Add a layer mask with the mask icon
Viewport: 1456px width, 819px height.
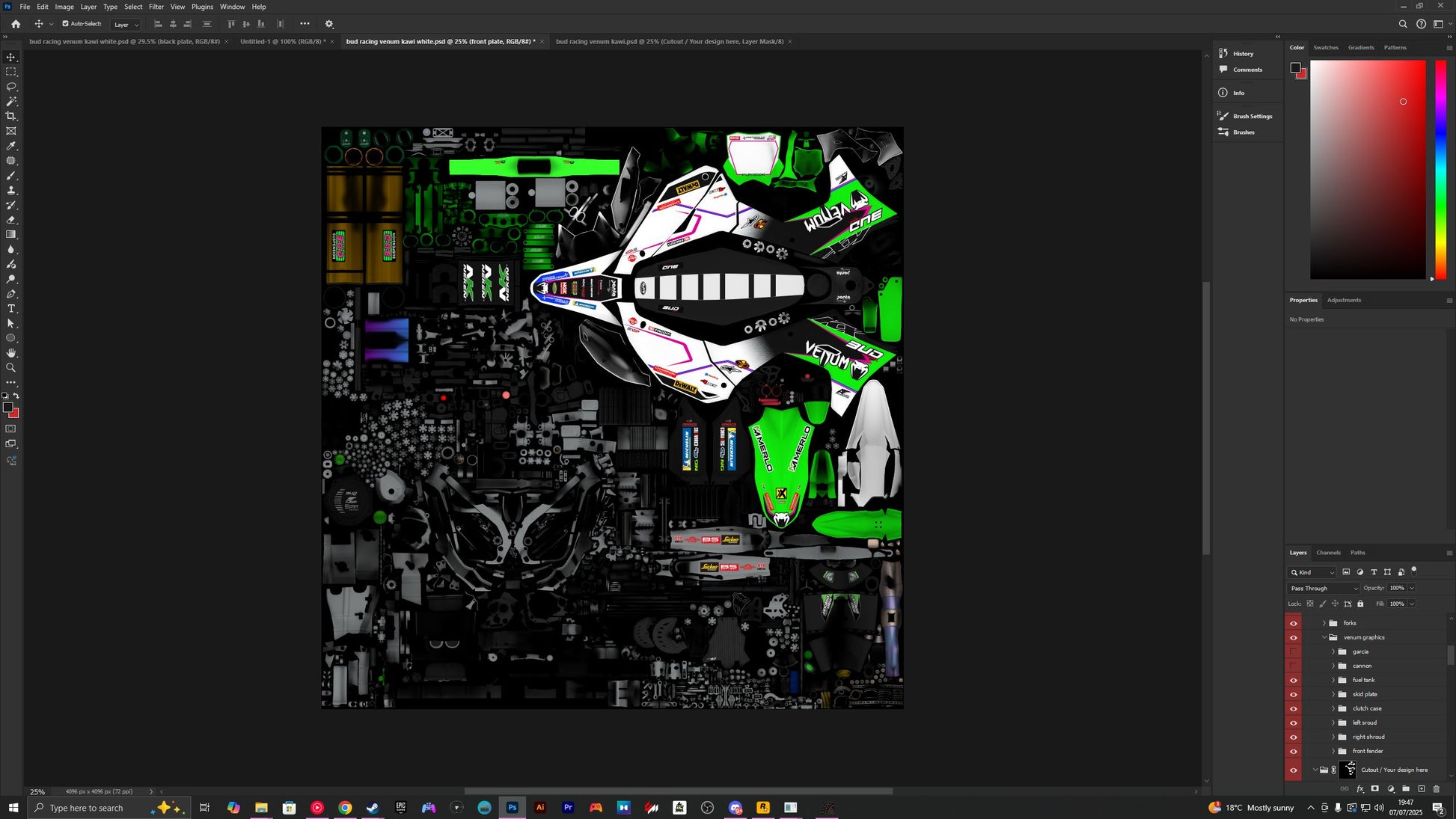pos(1374,788)
